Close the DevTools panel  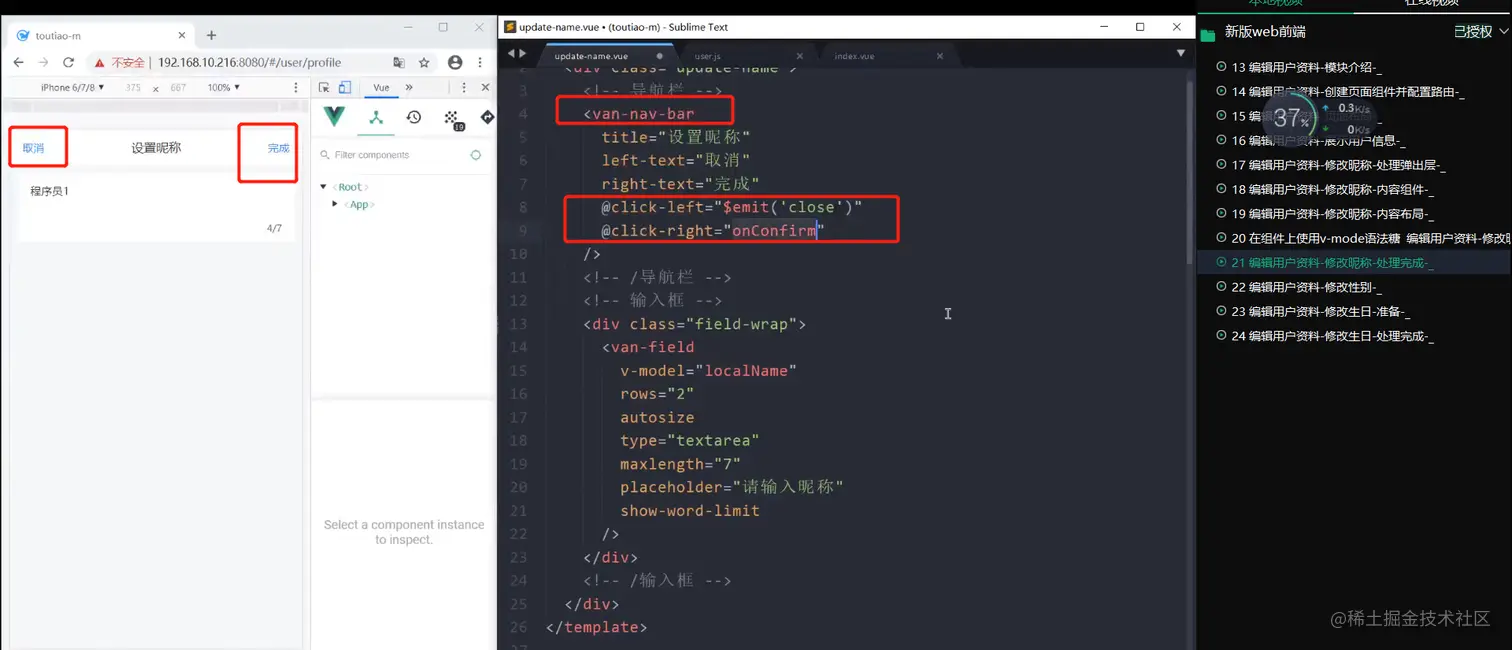pyautogui.click(x=484, y=88)
